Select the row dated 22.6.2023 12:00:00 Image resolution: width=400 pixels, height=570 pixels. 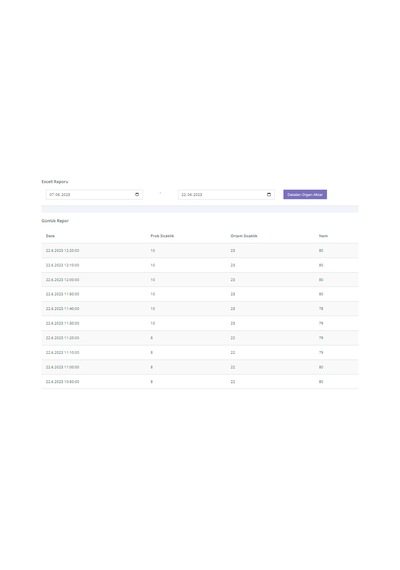pyautogui.click(x=200, y=280)
